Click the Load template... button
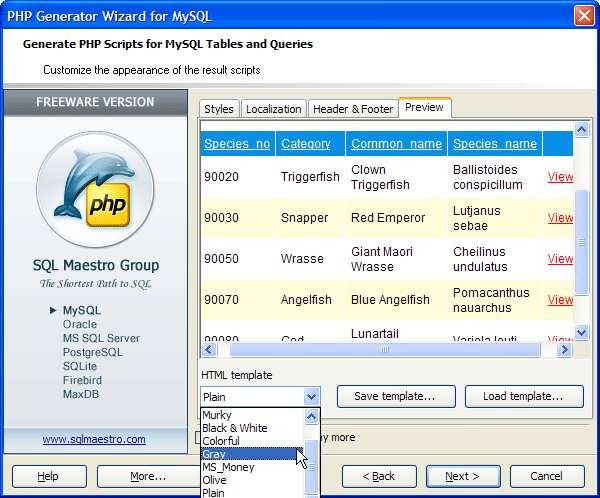The width and height of the screenshot is (600, 498). (524, 396)
